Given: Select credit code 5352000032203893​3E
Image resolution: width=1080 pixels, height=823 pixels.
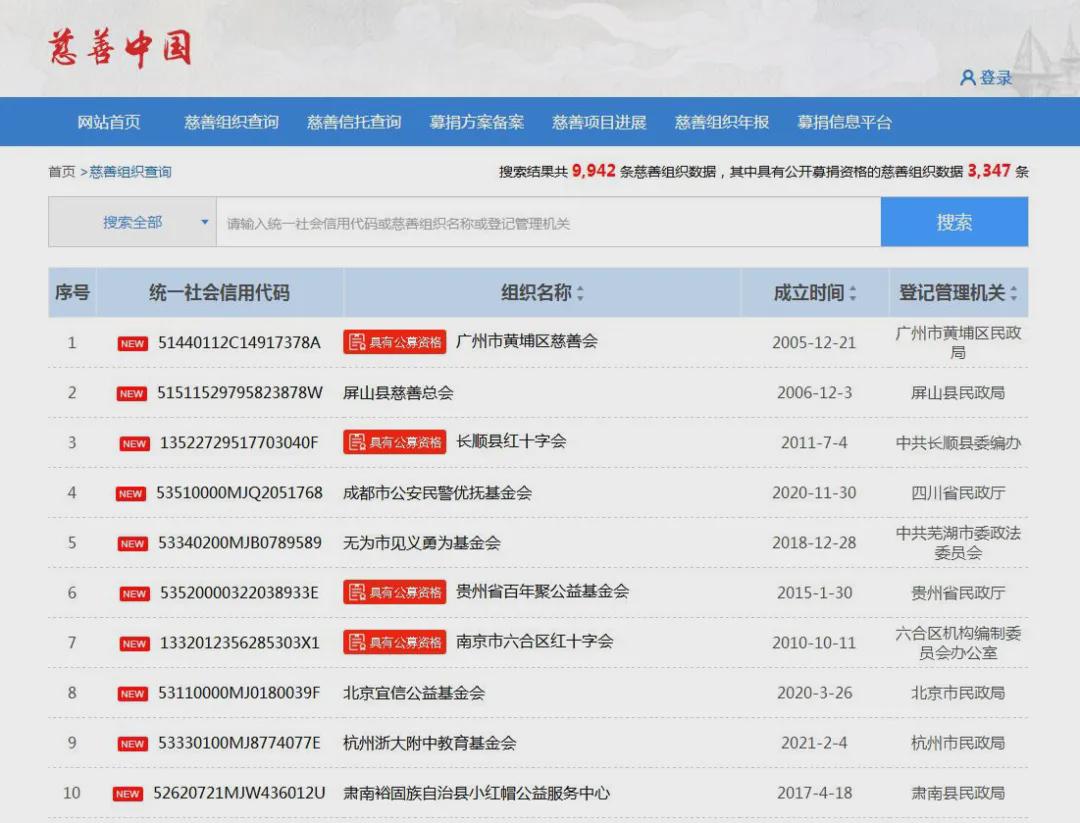Looking at the screenshot, I should (x=239, y=592).
